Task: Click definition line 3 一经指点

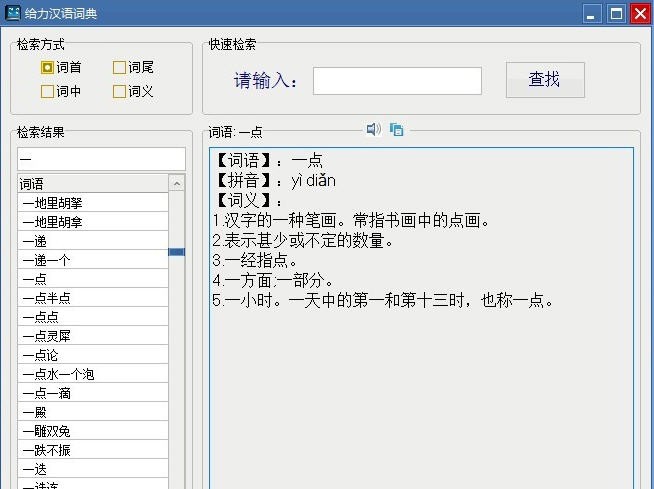Action: tap(254, 260)
